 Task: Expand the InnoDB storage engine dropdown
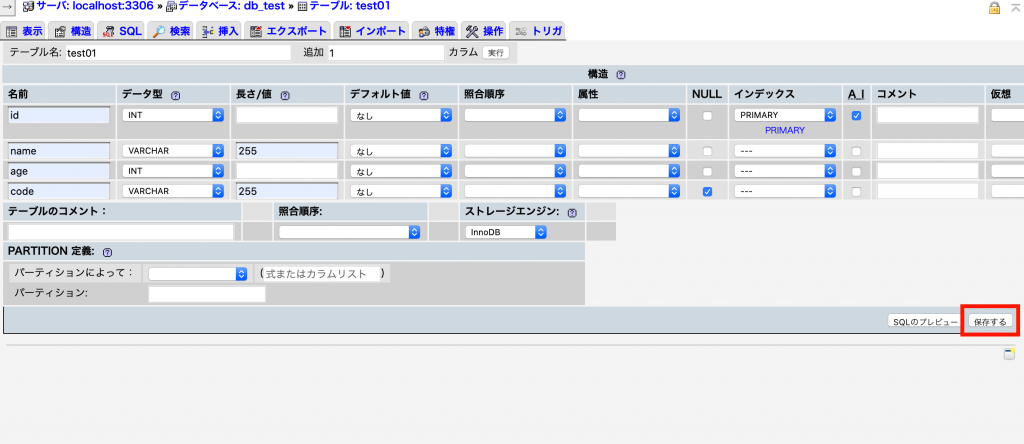coord(506,232)
